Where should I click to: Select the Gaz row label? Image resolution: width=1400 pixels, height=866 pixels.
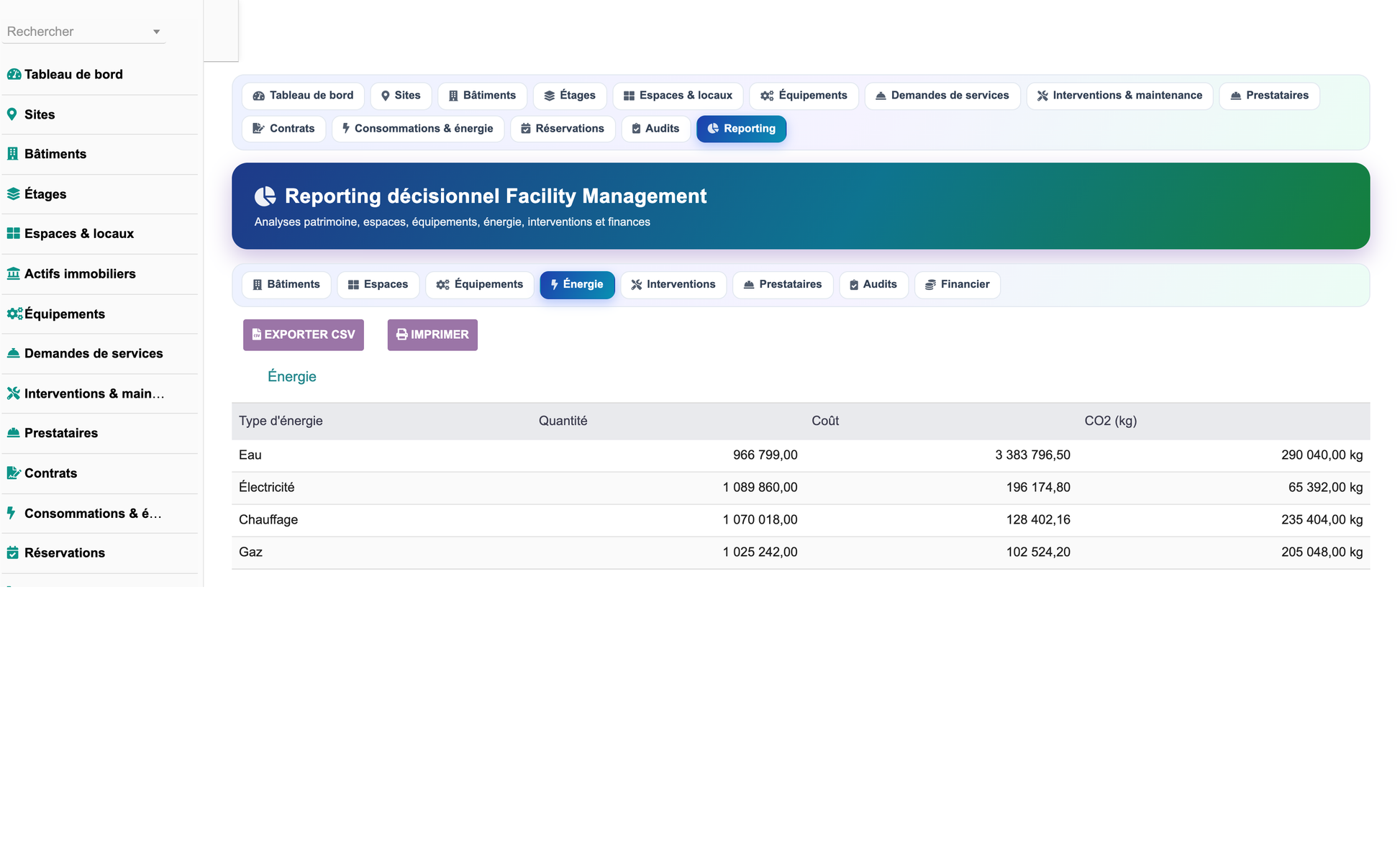tap(250, 552)
